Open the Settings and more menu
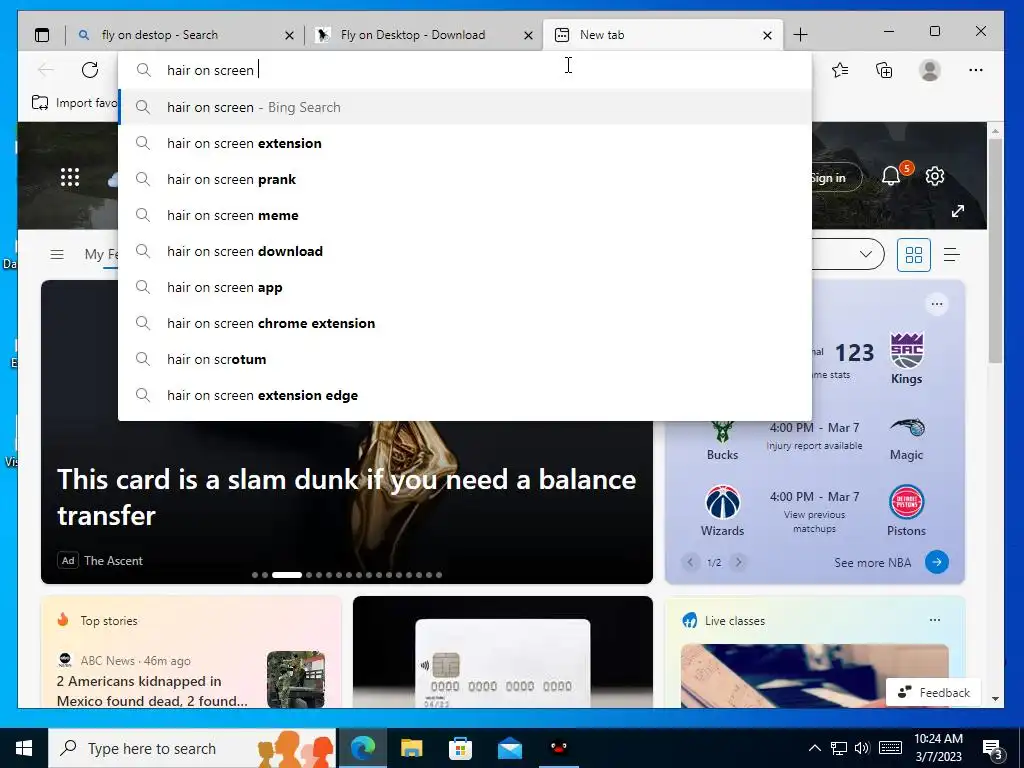Viewport: 1024px width, 768px height. [976, 70]
